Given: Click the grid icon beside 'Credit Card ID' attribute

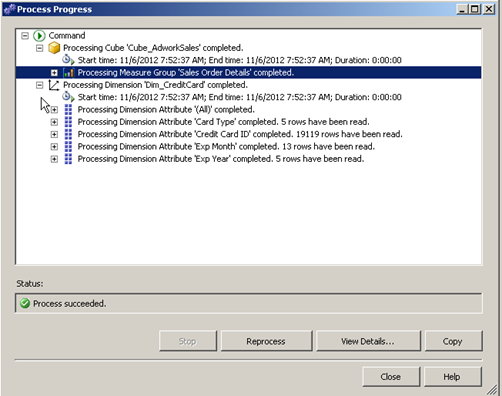Looking at the screenshot, I should (68, 134).
